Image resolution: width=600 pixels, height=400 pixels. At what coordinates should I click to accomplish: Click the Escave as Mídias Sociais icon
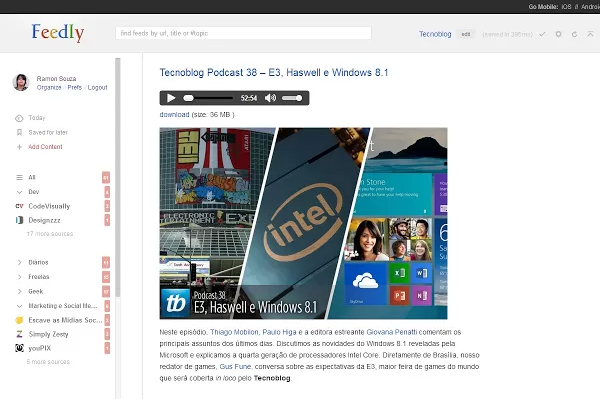(x=19, y=320)
